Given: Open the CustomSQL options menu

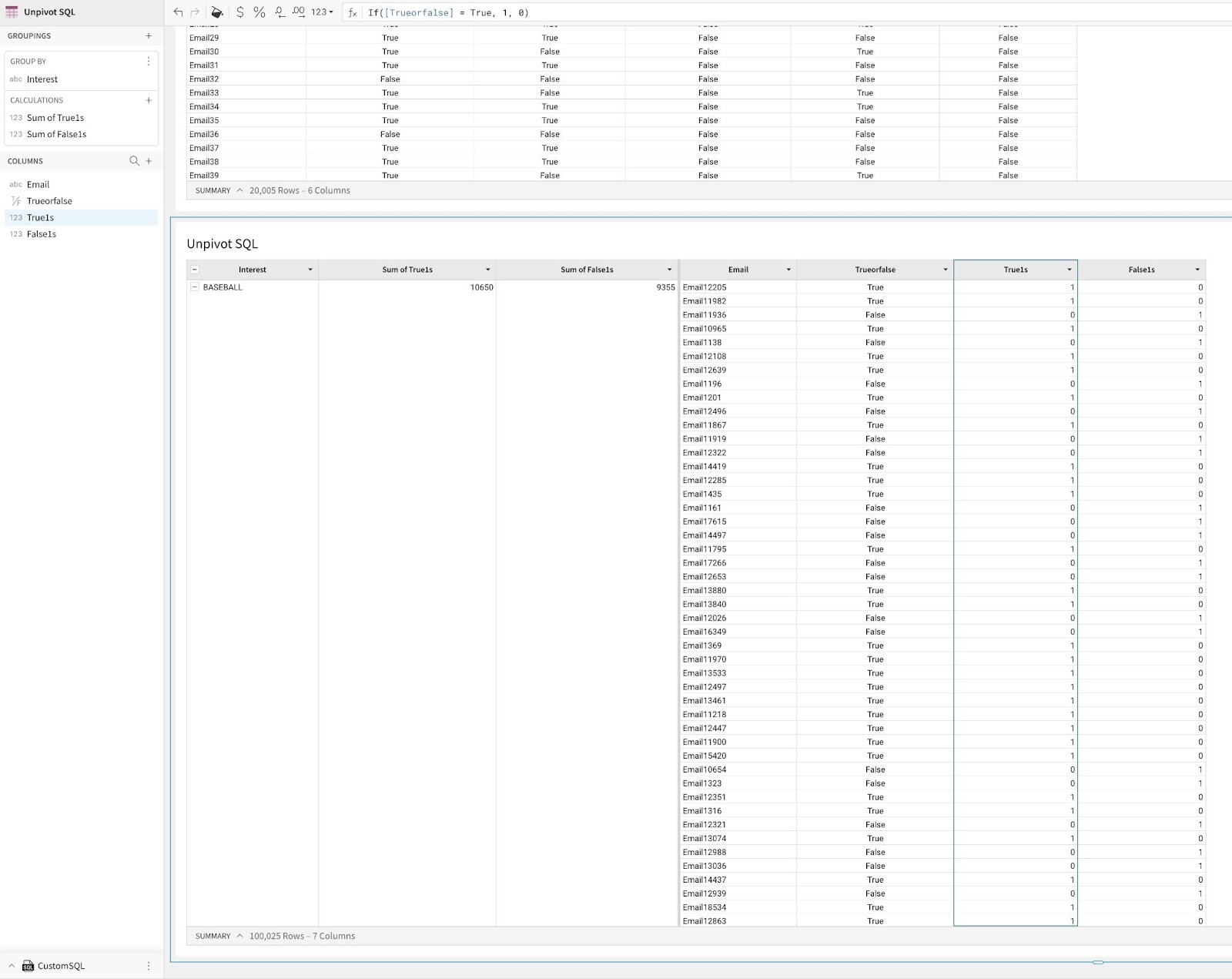Looking at the screenshot, I should pyautogui.click(x=149, y=965).
